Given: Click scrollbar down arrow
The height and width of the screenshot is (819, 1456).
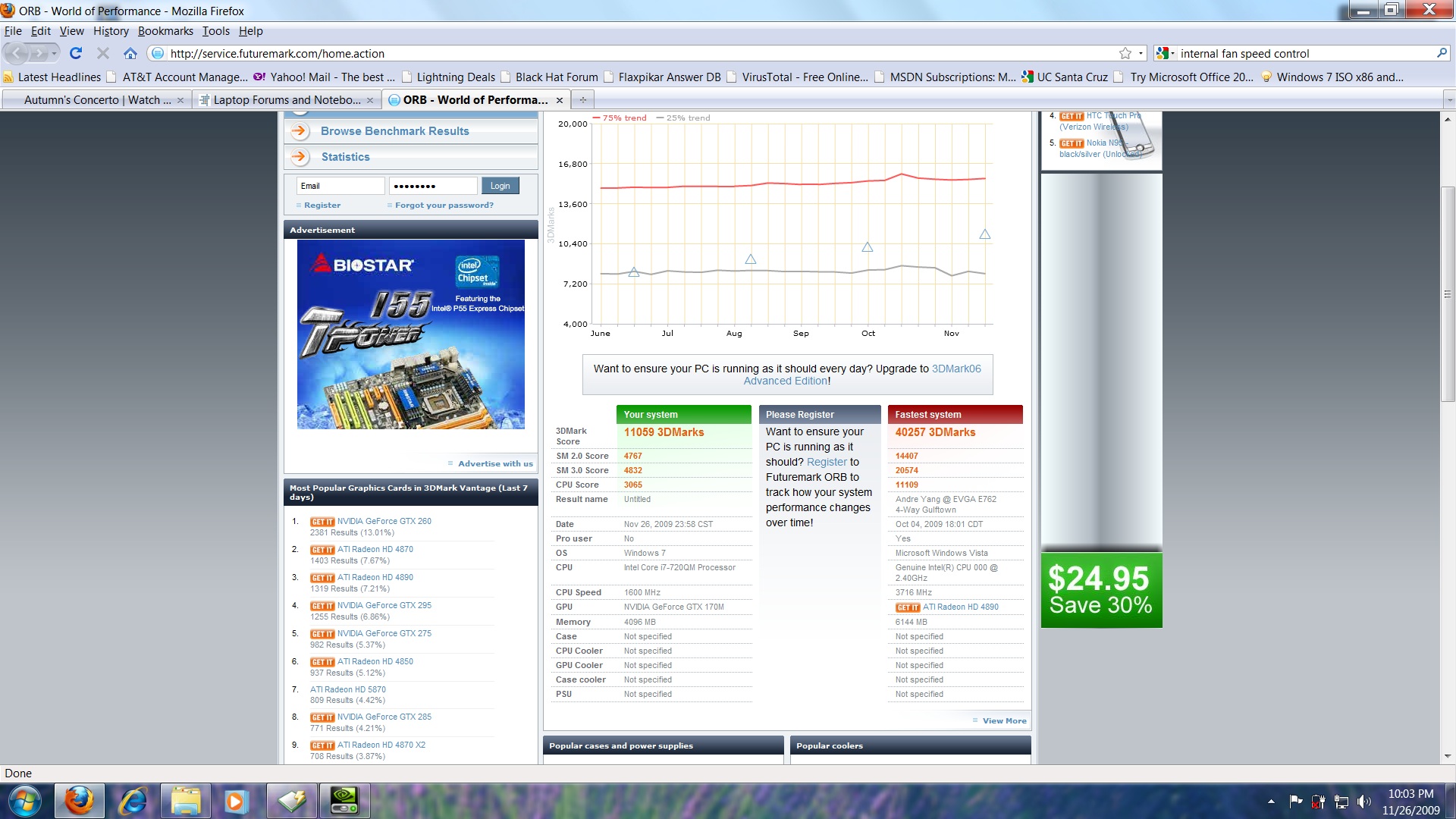Looking at the screenshot, I should coord(1448,756).
